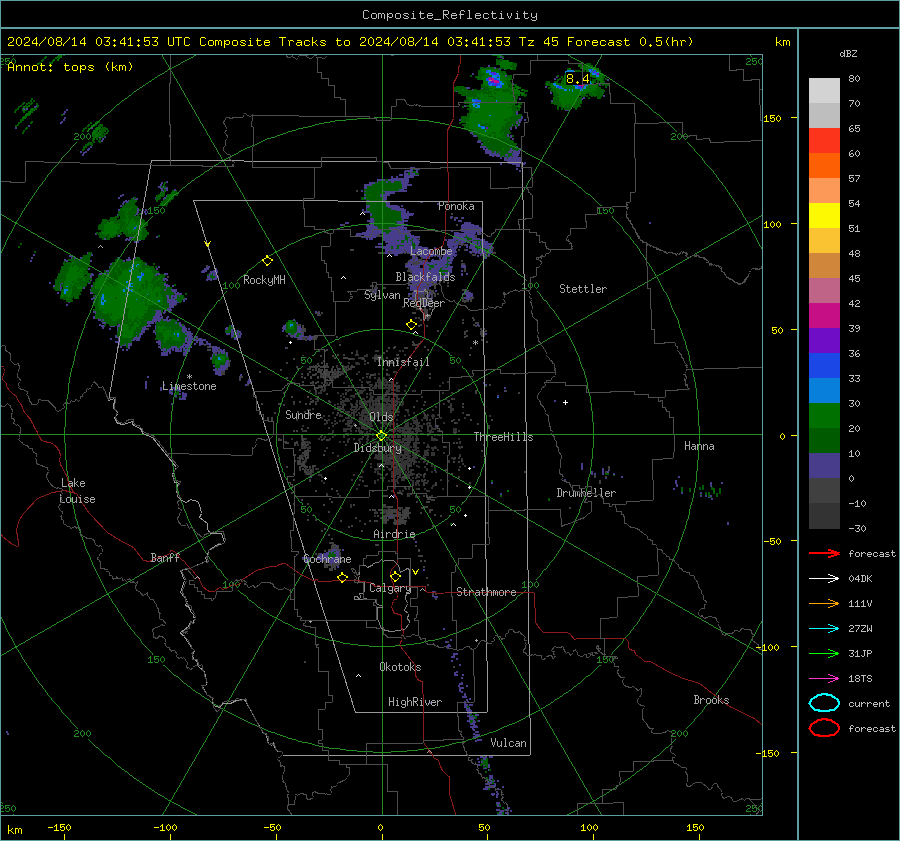Image resolution: width=900 pixels, height=841 pixels.
Task: Click the Stettler city label
Action: 583,289
